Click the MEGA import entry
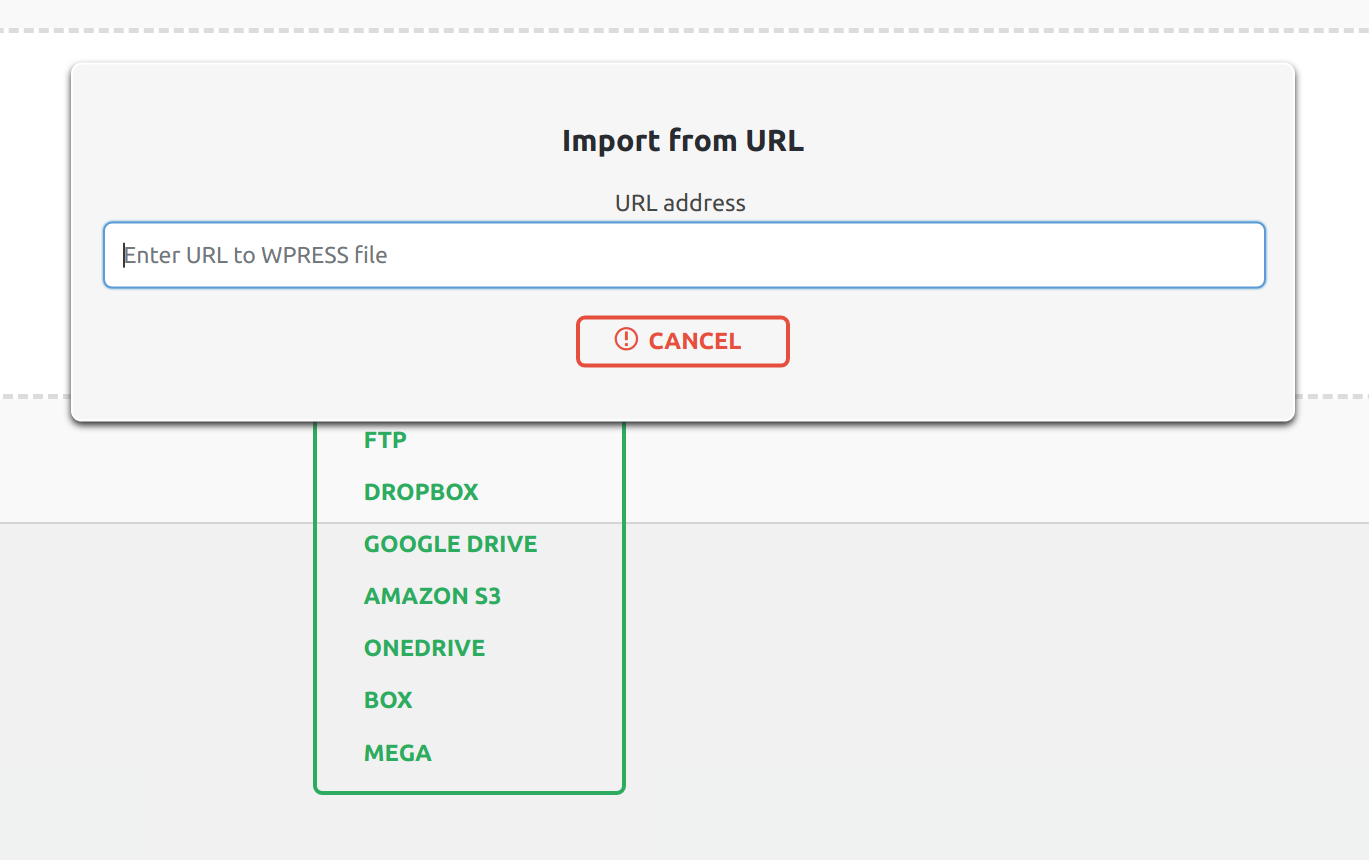 [x=397, y=752]
